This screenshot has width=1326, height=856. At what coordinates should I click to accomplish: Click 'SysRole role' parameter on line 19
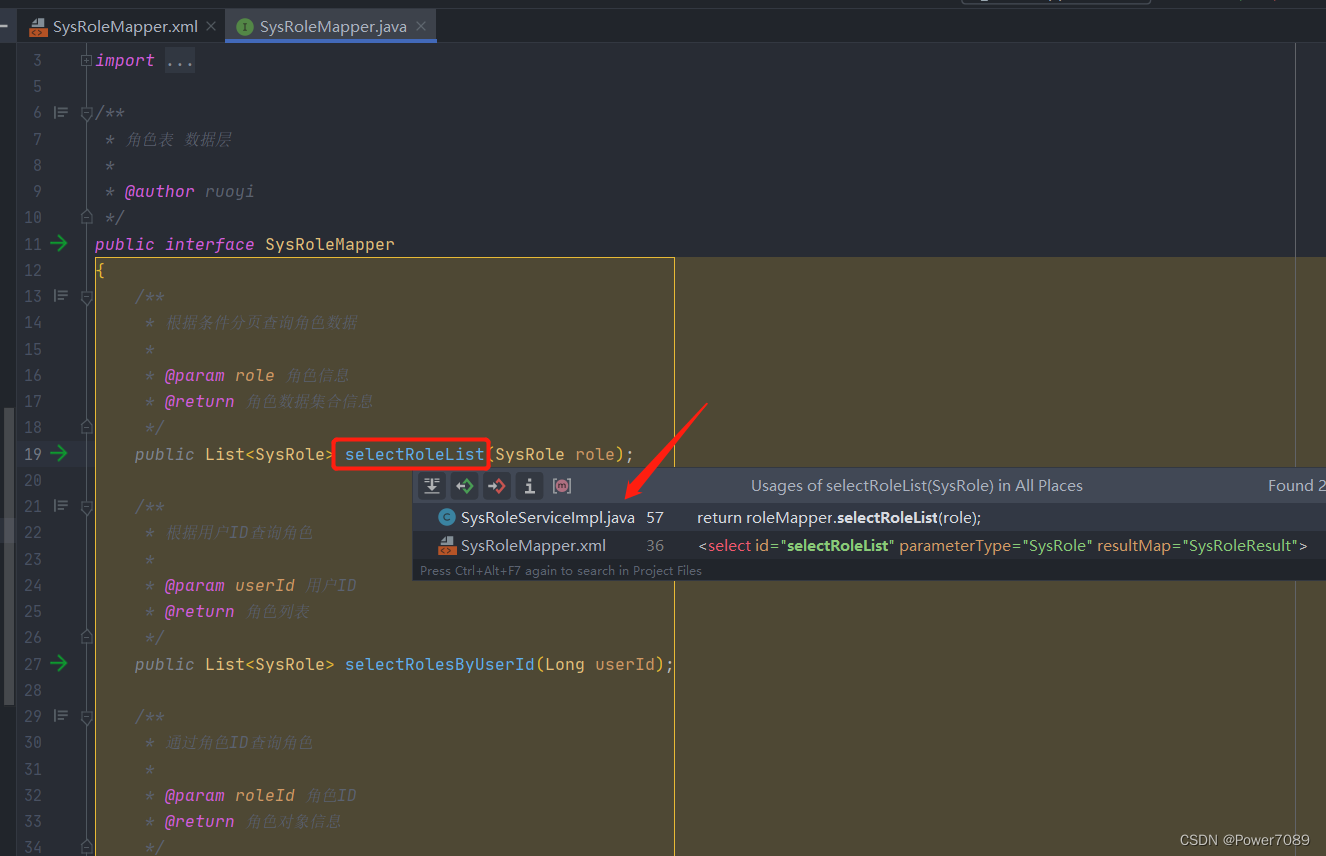(555, 454)
